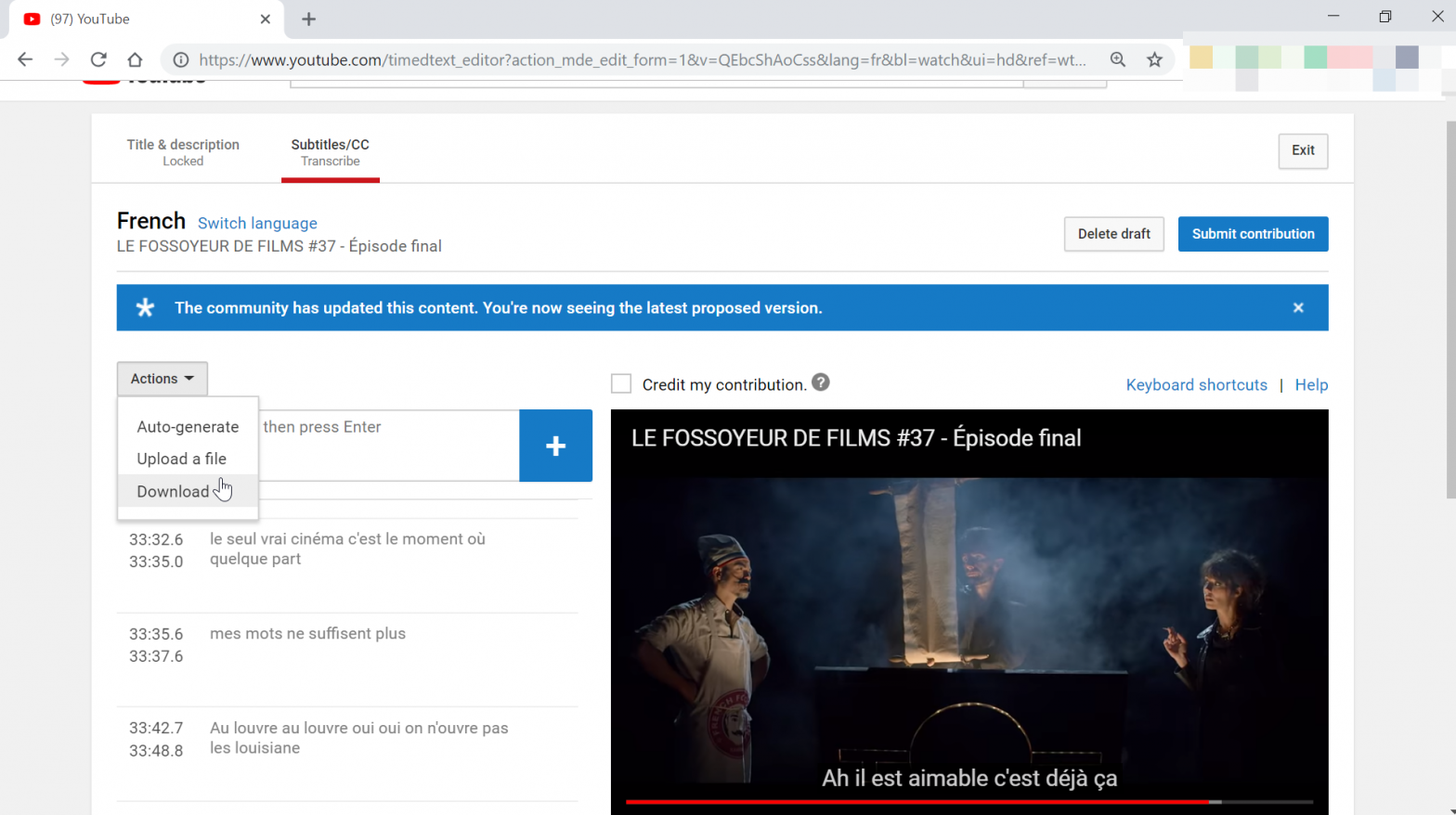The image size is (1456, 815).
Task: Delete the current draft
Action: point(1113,234)
